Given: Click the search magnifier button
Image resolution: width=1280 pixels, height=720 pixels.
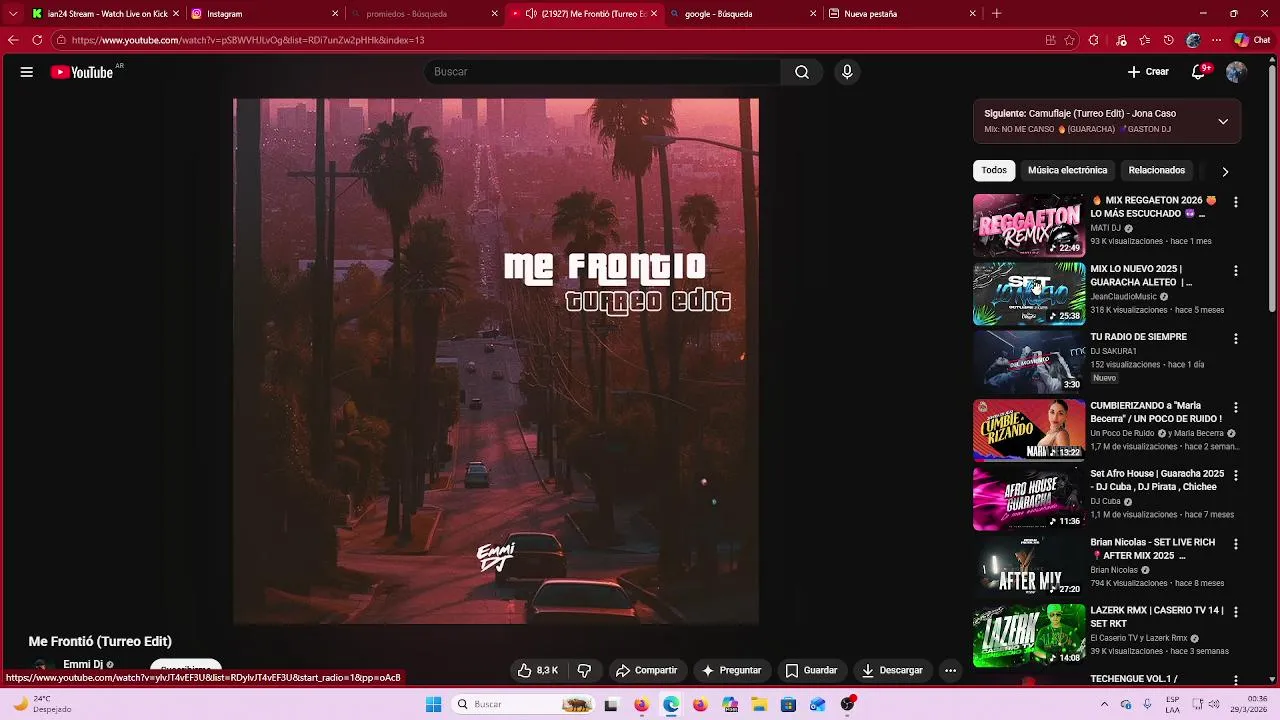Looking at the screenshot, I should click(x=802, y=72).
